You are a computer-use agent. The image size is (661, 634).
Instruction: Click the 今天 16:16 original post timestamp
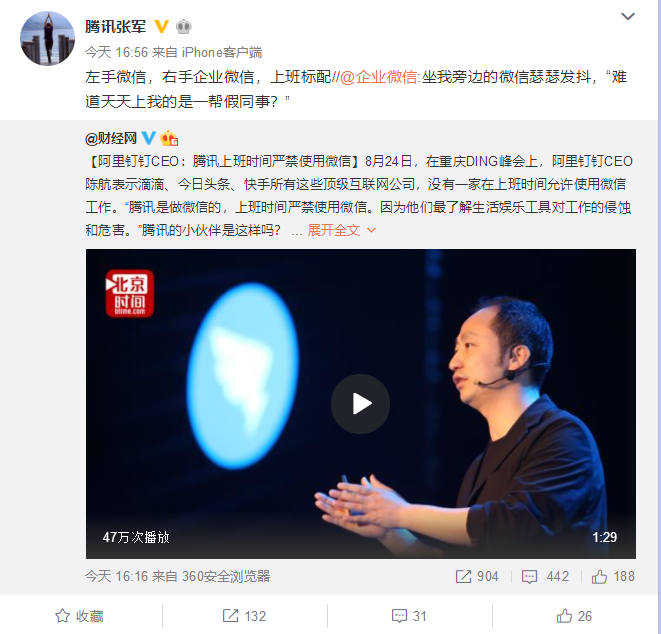116,576
